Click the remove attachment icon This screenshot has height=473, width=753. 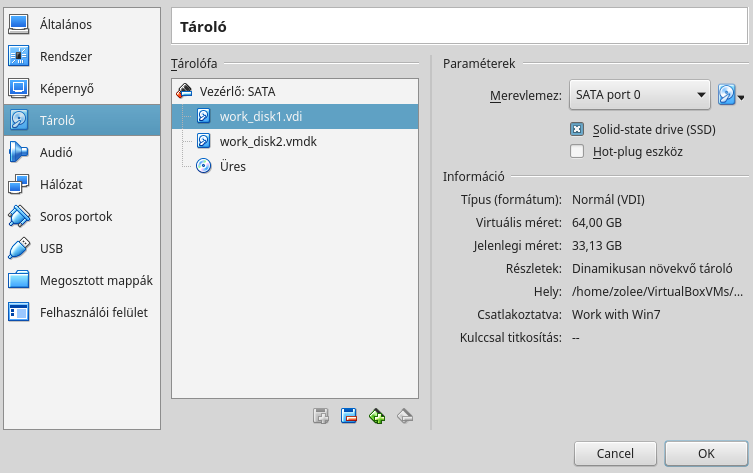[405, 415]
